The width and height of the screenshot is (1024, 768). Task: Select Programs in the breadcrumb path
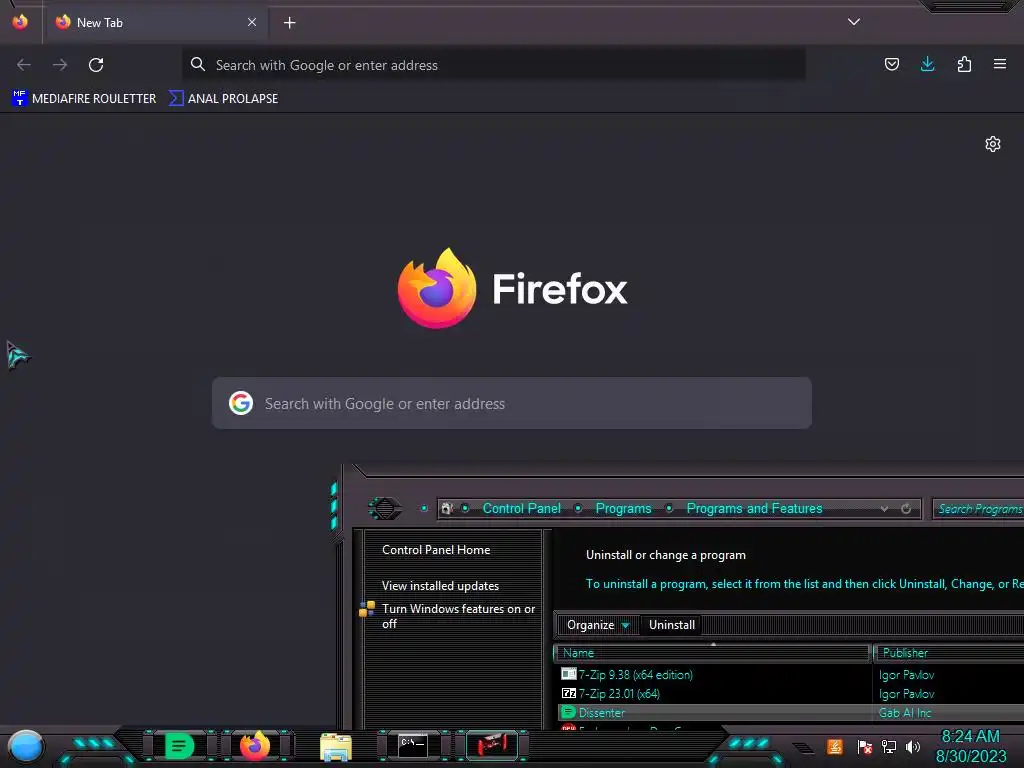click(x=623, y=508)
